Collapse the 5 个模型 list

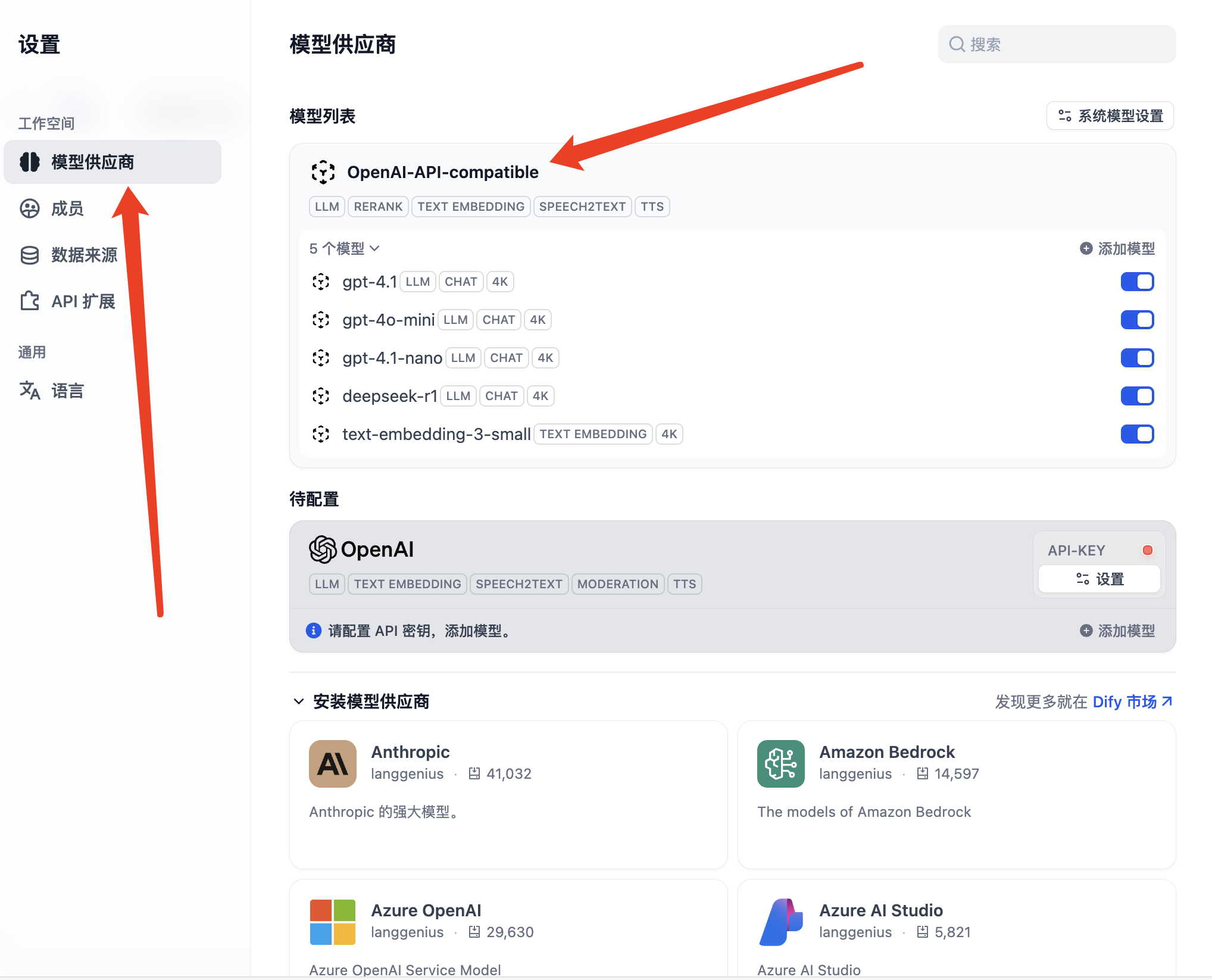(344, 248)
